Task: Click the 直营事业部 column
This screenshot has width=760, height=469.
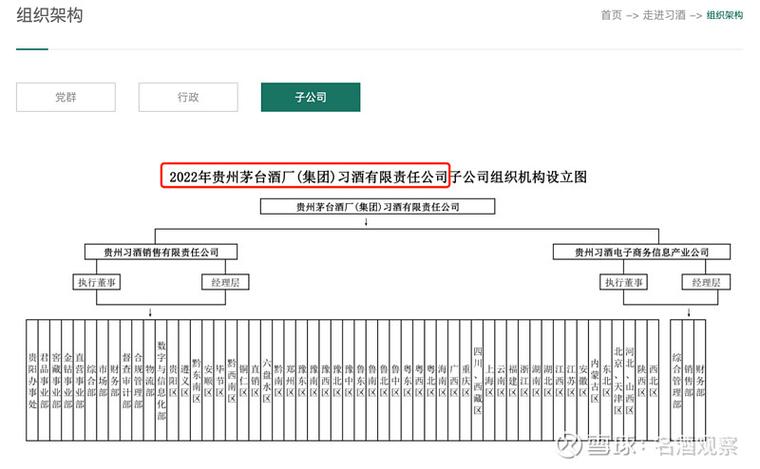Action: coord(79,380)
